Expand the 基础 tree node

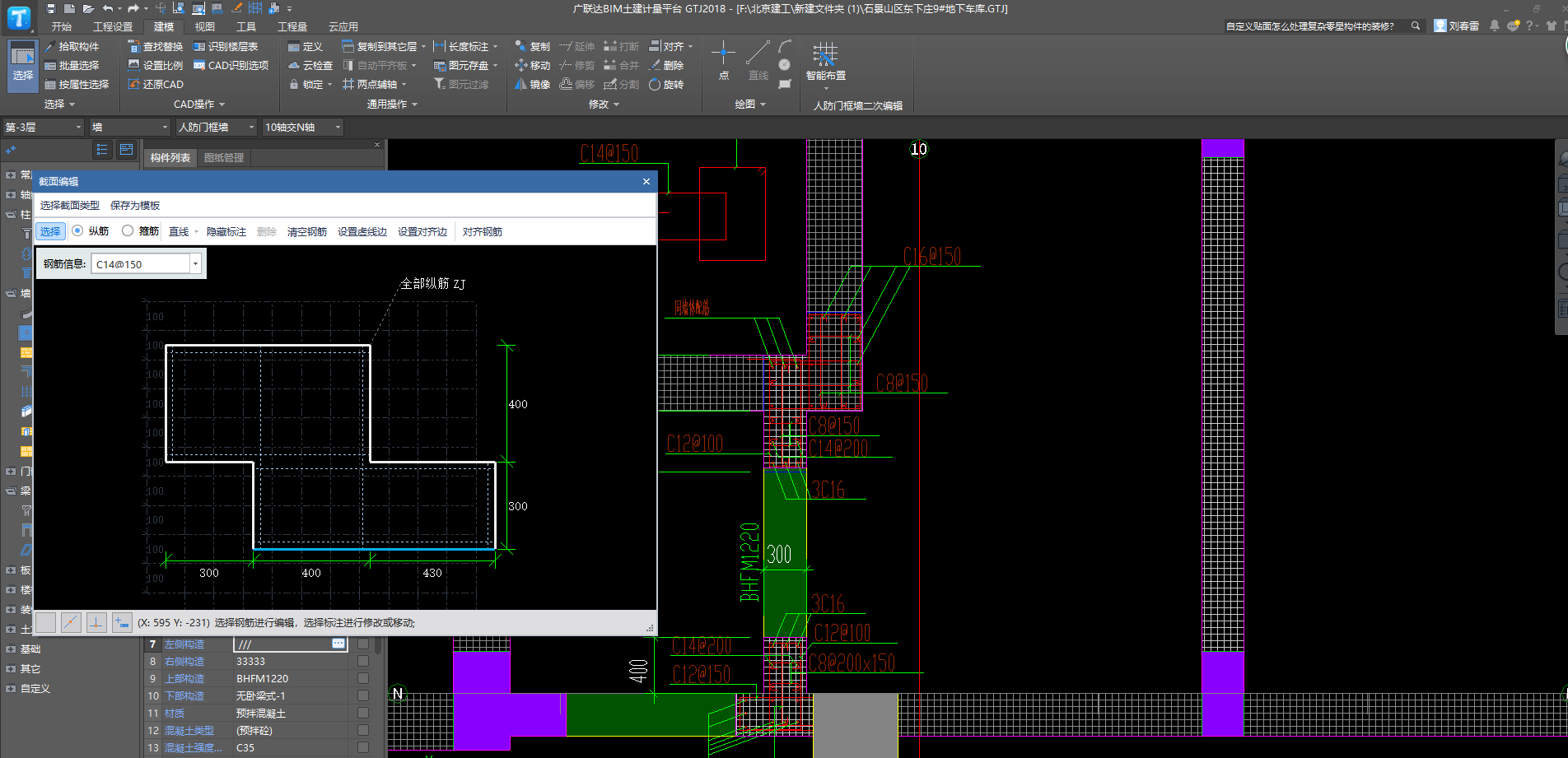pos(11,649)
